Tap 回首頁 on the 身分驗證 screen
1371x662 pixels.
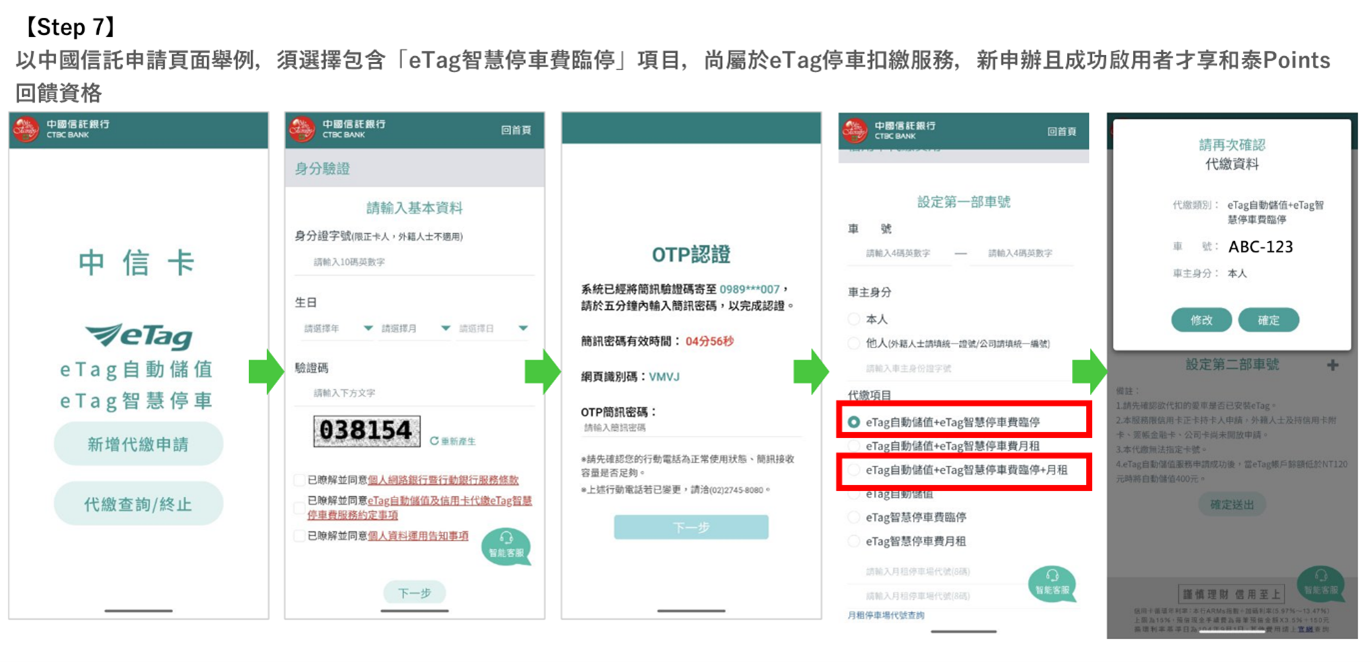point(516,131)
